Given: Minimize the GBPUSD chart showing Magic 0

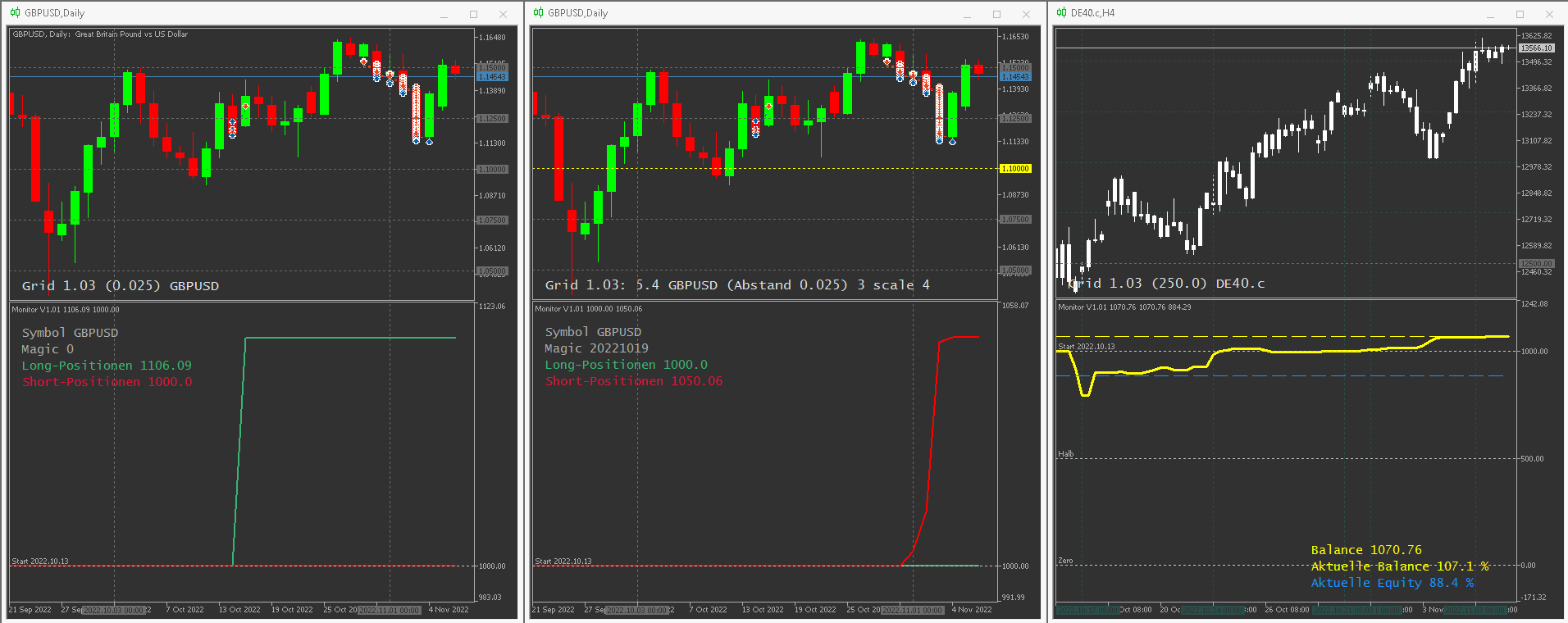Looking at the screenshot, I should point(444,14).
